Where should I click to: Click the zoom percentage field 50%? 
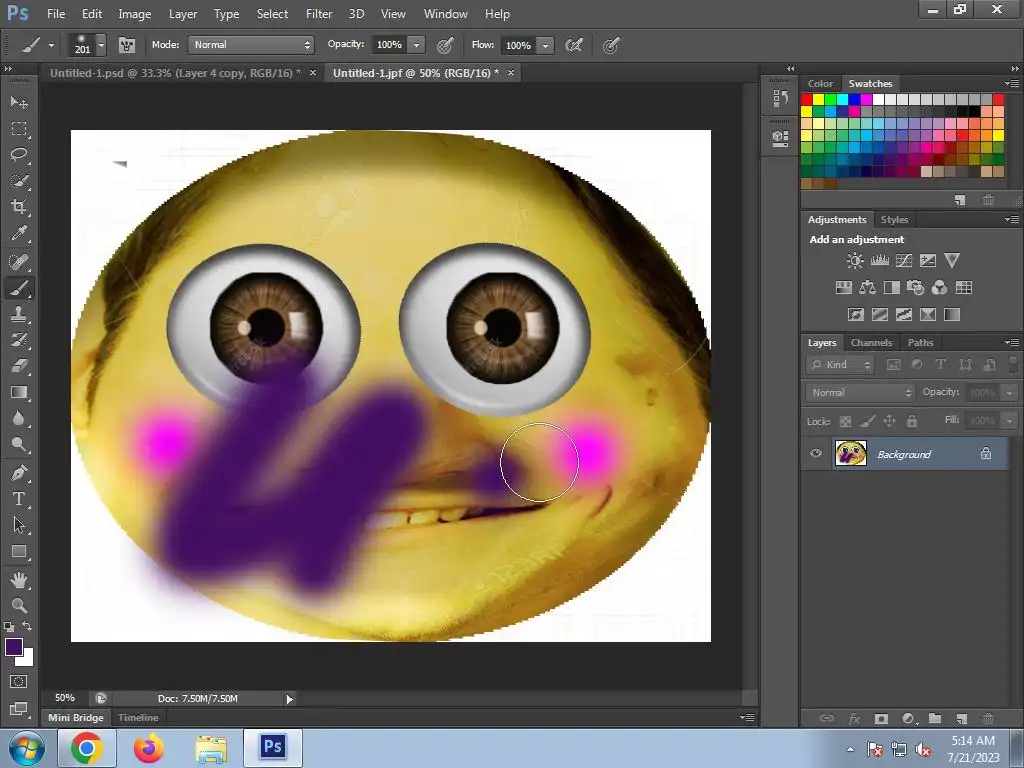pos(65,698)
